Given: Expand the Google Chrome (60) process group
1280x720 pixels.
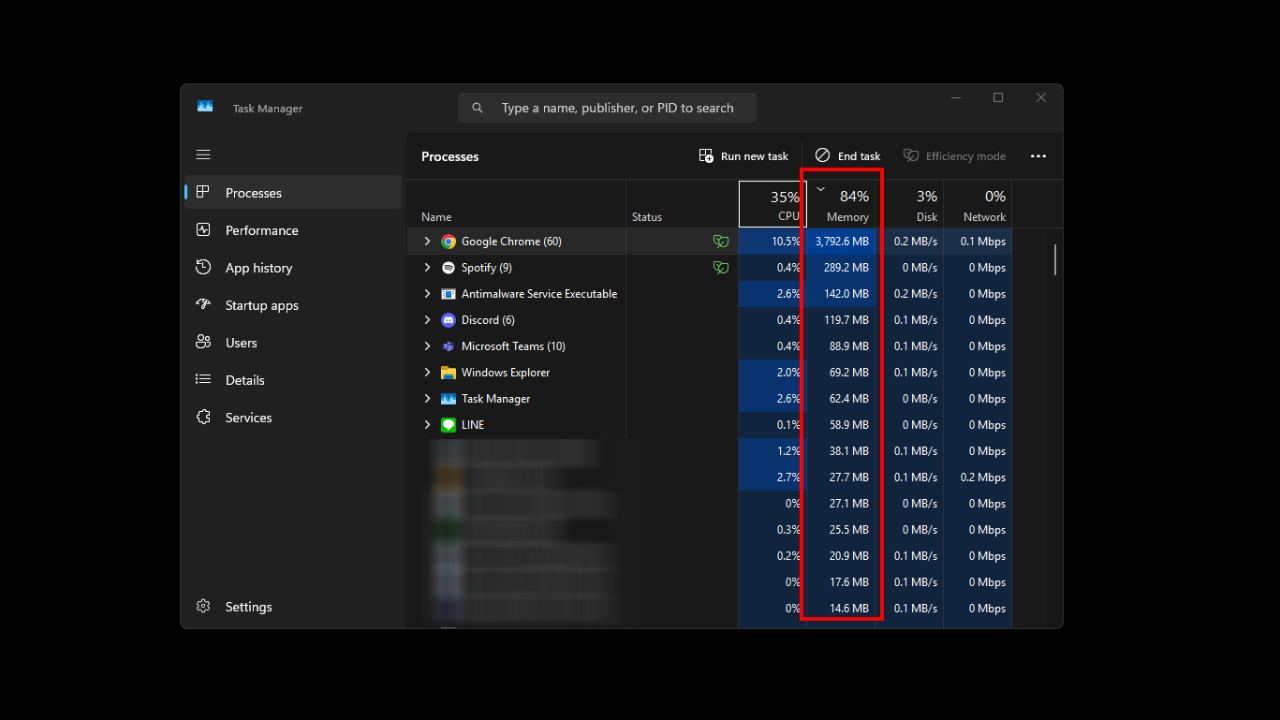Looking at the screenshot, I should [x=427, y=241].
